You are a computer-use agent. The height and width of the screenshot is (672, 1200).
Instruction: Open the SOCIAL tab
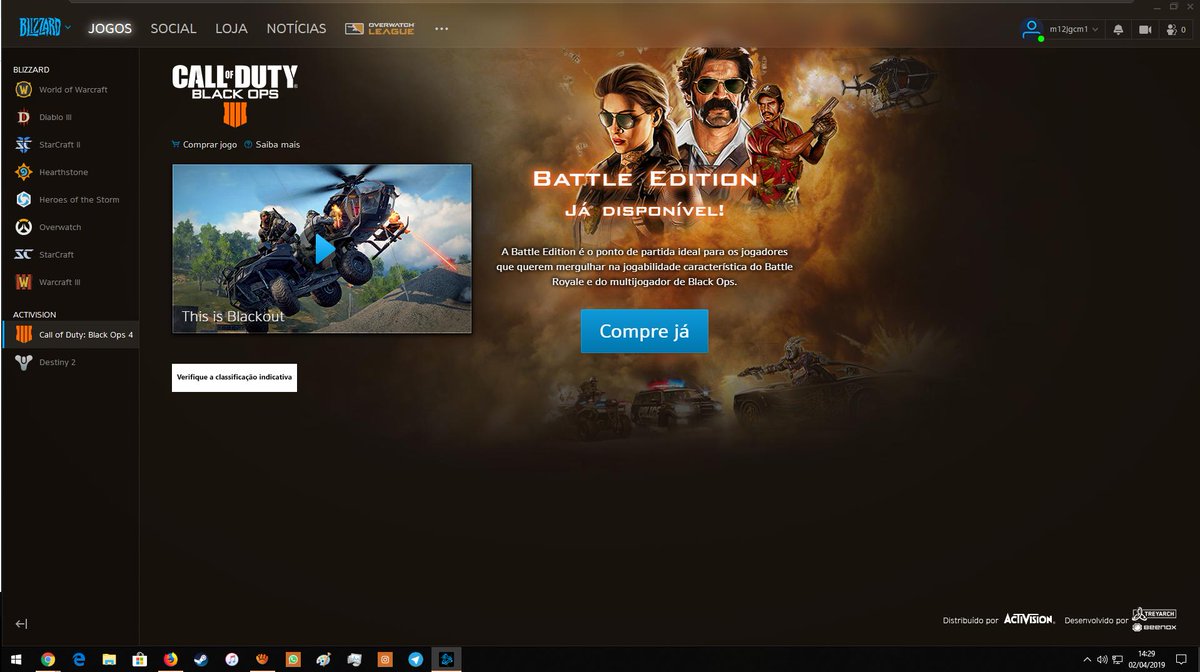173,29
